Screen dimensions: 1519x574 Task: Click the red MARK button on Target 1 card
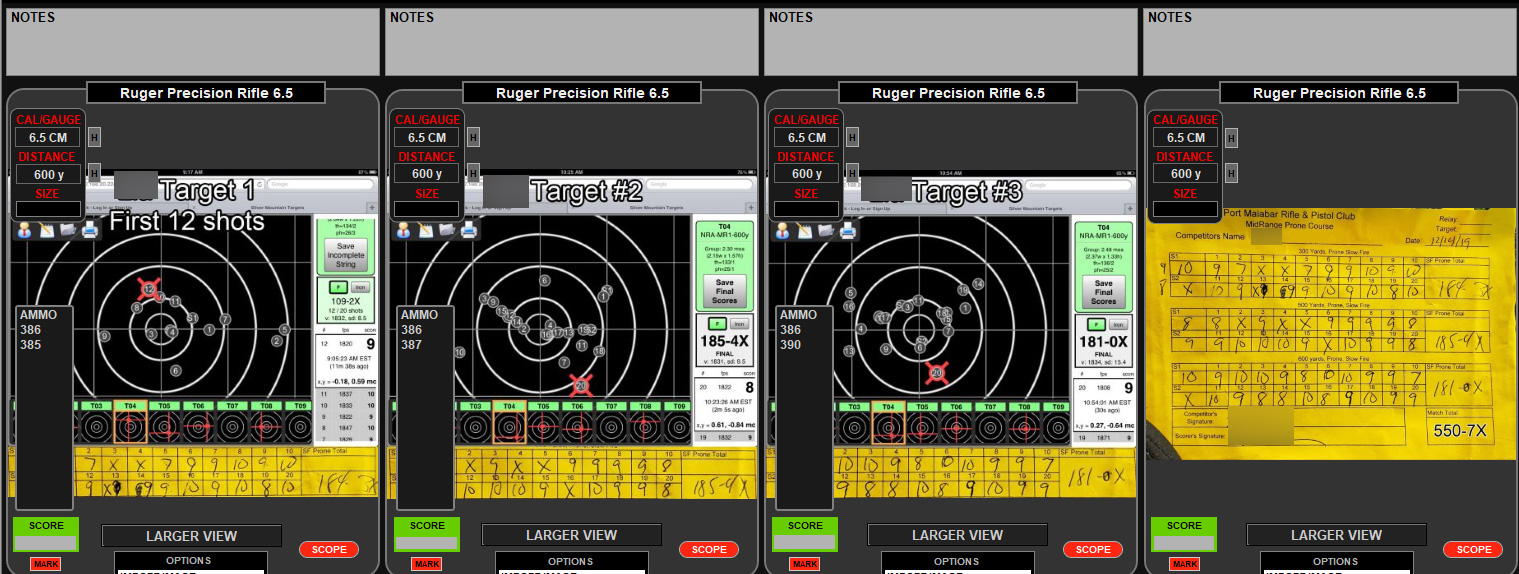coord(47,564)
